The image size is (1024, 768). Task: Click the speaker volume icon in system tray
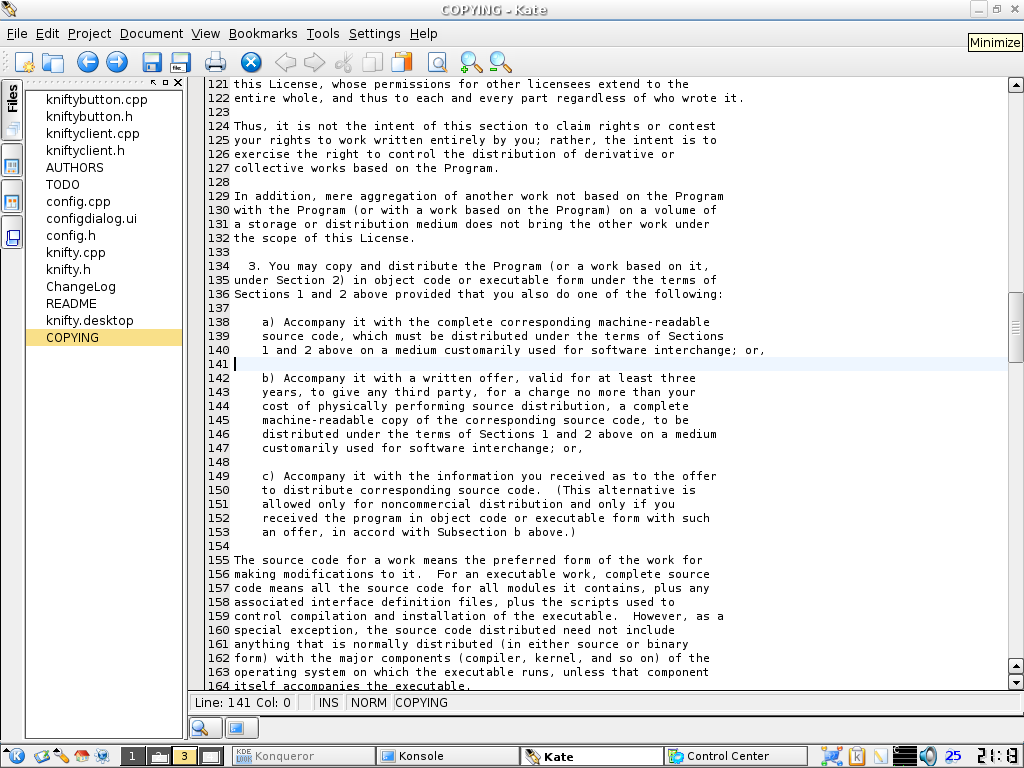[x=928, y=756]
